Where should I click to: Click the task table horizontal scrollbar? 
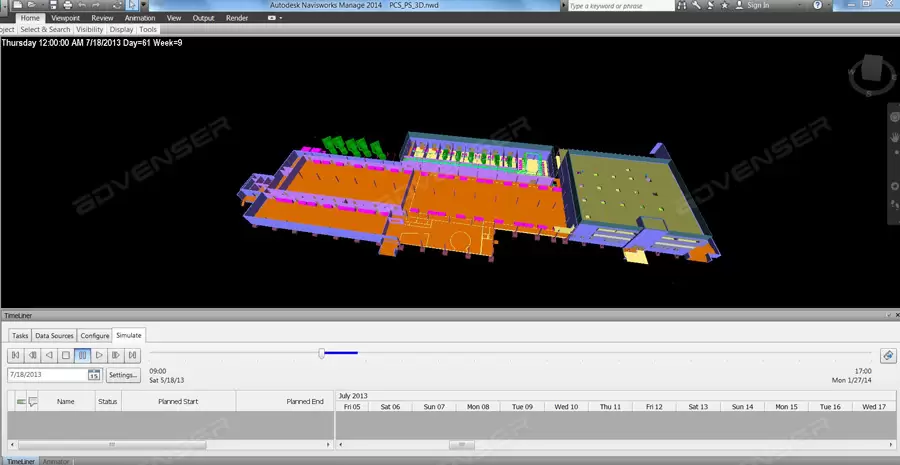coord(170,445)
